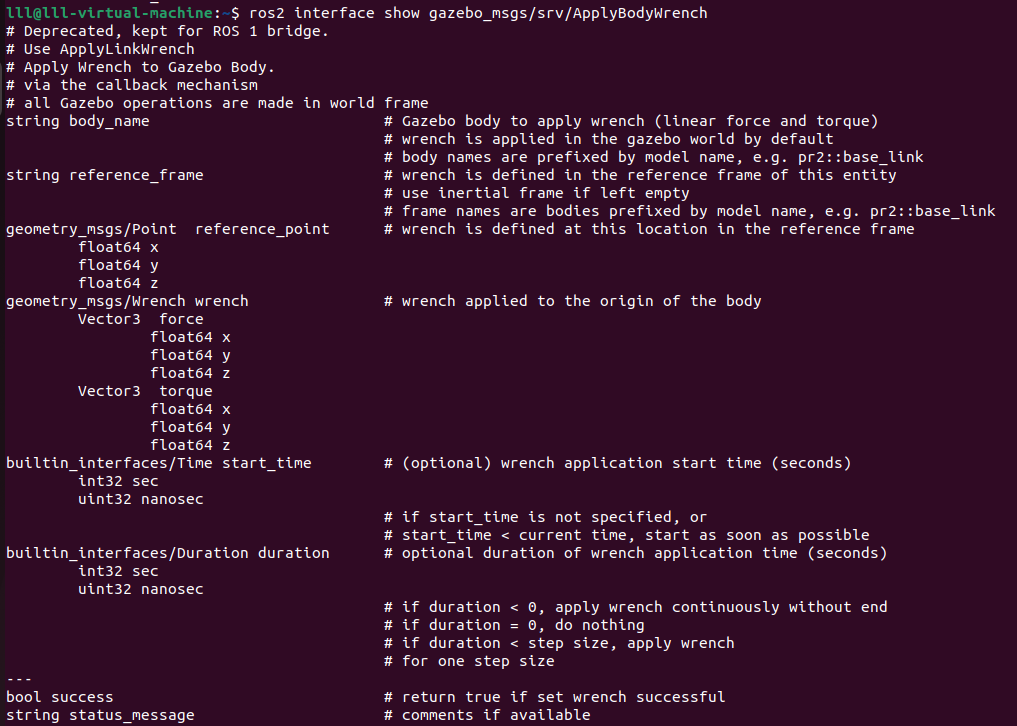The height and width of the screenshot is (726, 1017).
Task: Click 'float64 x' under Vector3 torque
Action: point(190,409)
